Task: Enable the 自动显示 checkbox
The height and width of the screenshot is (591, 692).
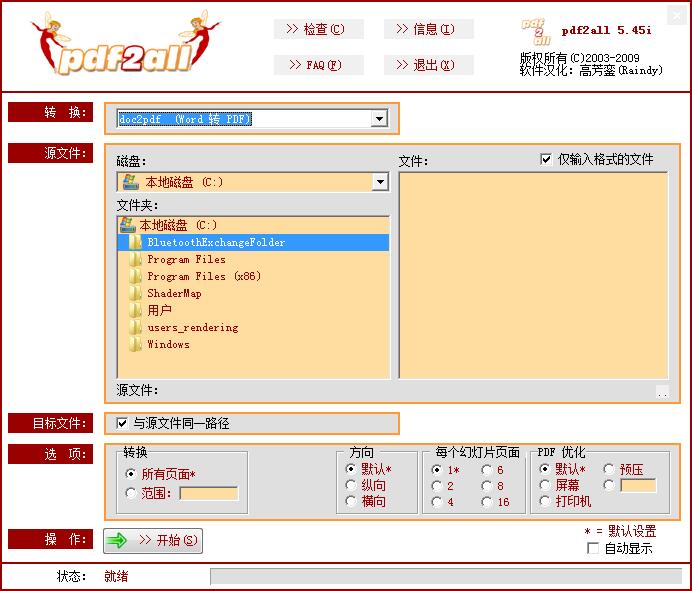Action: [x=593, y=548]
